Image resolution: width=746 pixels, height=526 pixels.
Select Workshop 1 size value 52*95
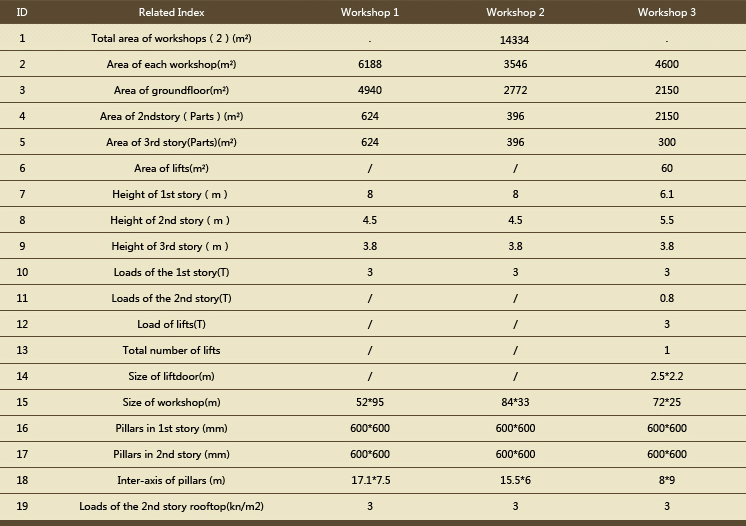coord(370,402)
